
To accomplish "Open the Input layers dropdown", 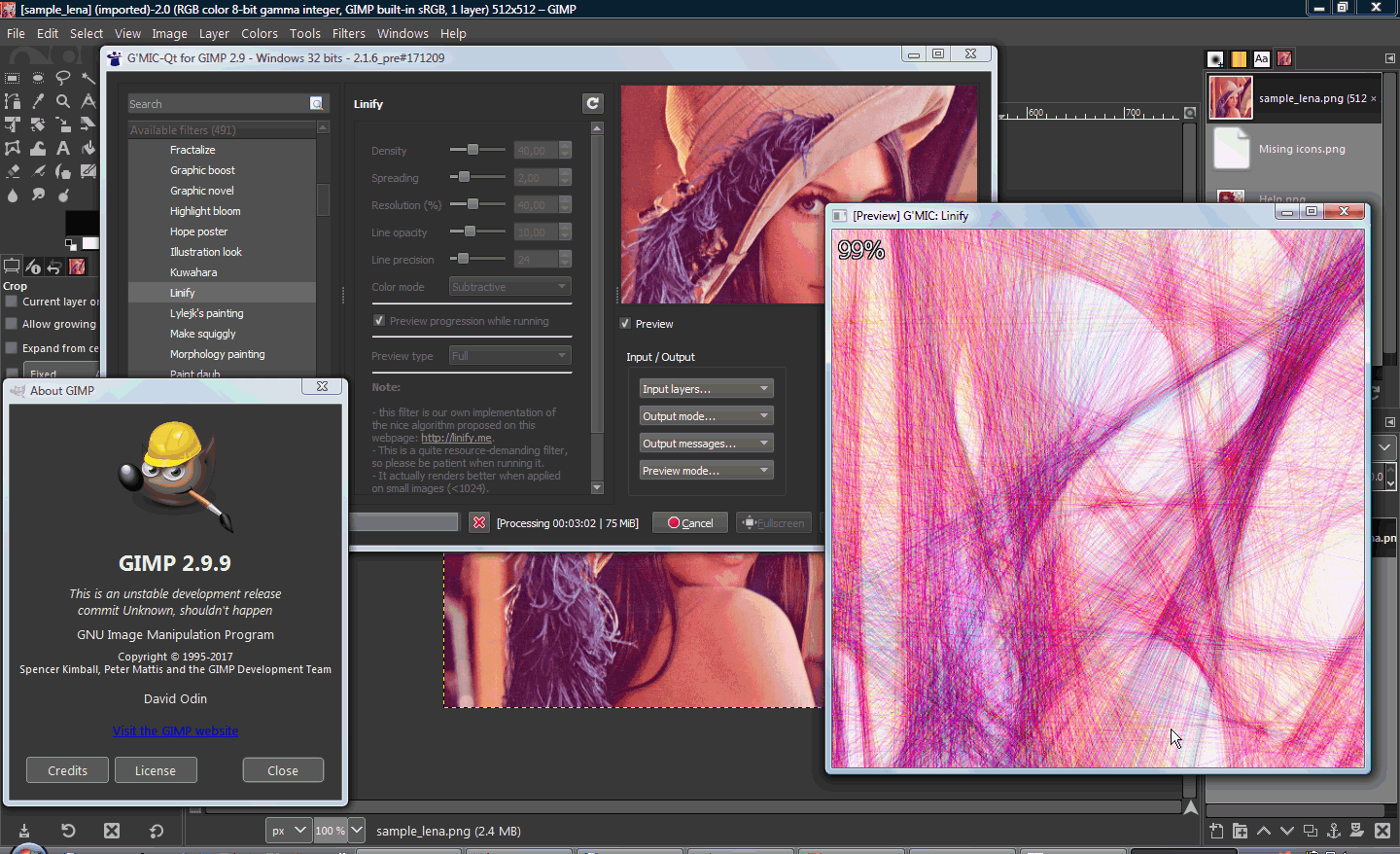I will 706,389.
